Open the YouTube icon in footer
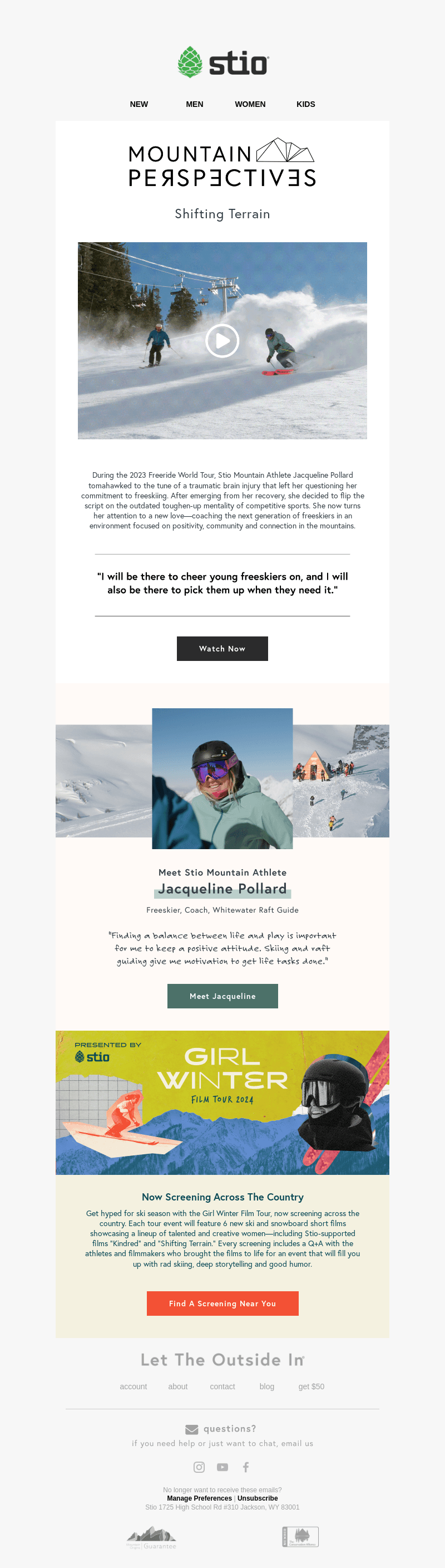Viewport: 445px width, 1568px height. (222, 1467)
